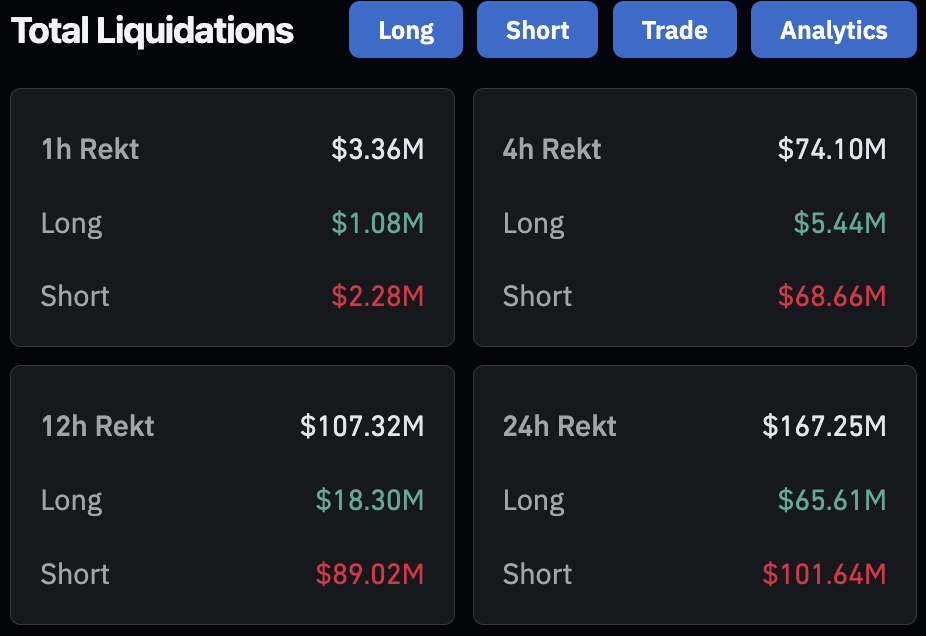
Task: Click the 24h Long value $65.61M
Action: coord(832,500)
